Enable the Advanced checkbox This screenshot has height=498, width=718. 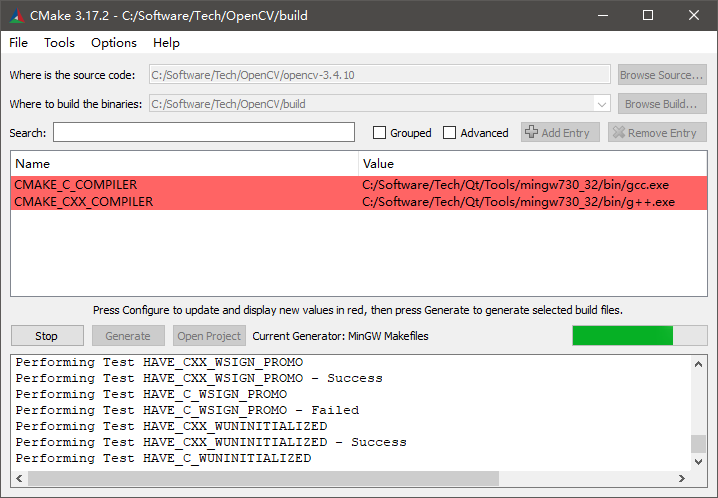[450, 133]
